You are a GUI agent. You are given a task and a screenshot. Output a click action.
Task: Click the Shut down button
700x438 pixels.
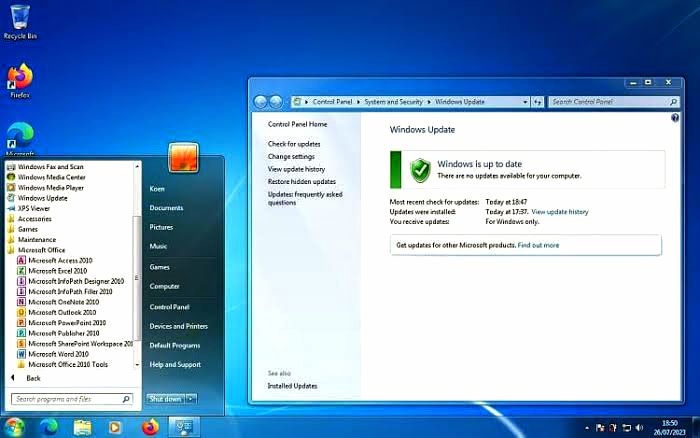pyautogui.click(x=165, y=399)
